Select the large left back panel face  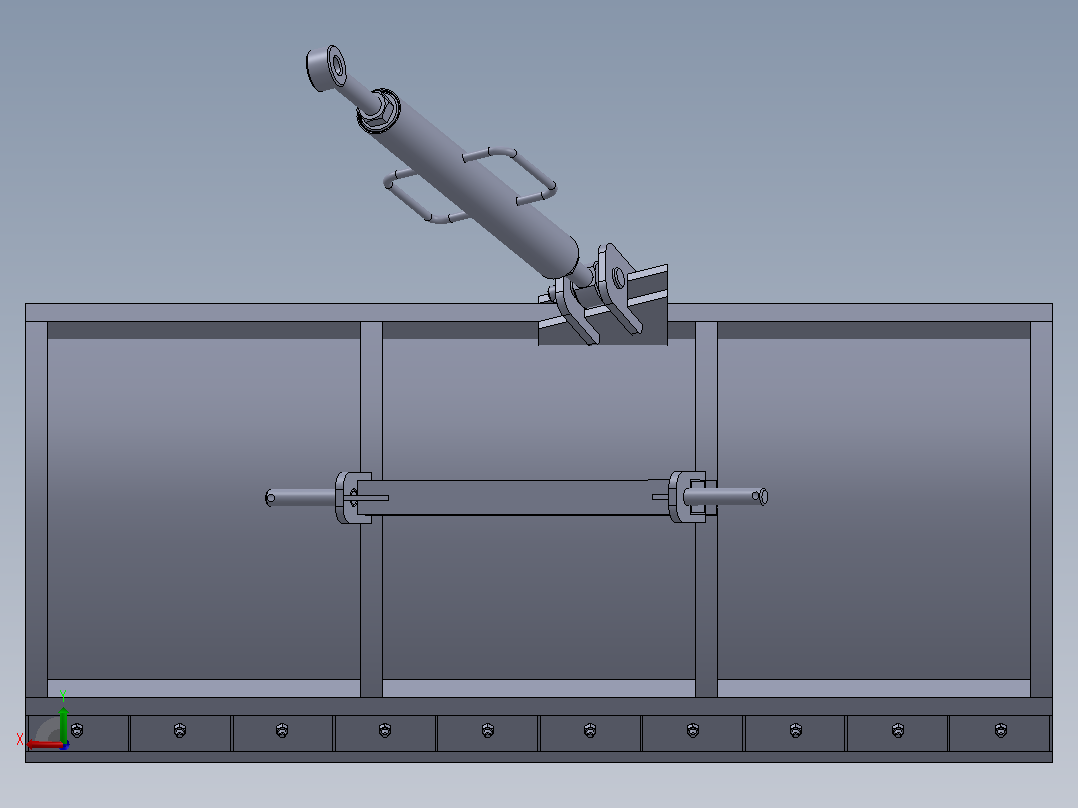204,509
